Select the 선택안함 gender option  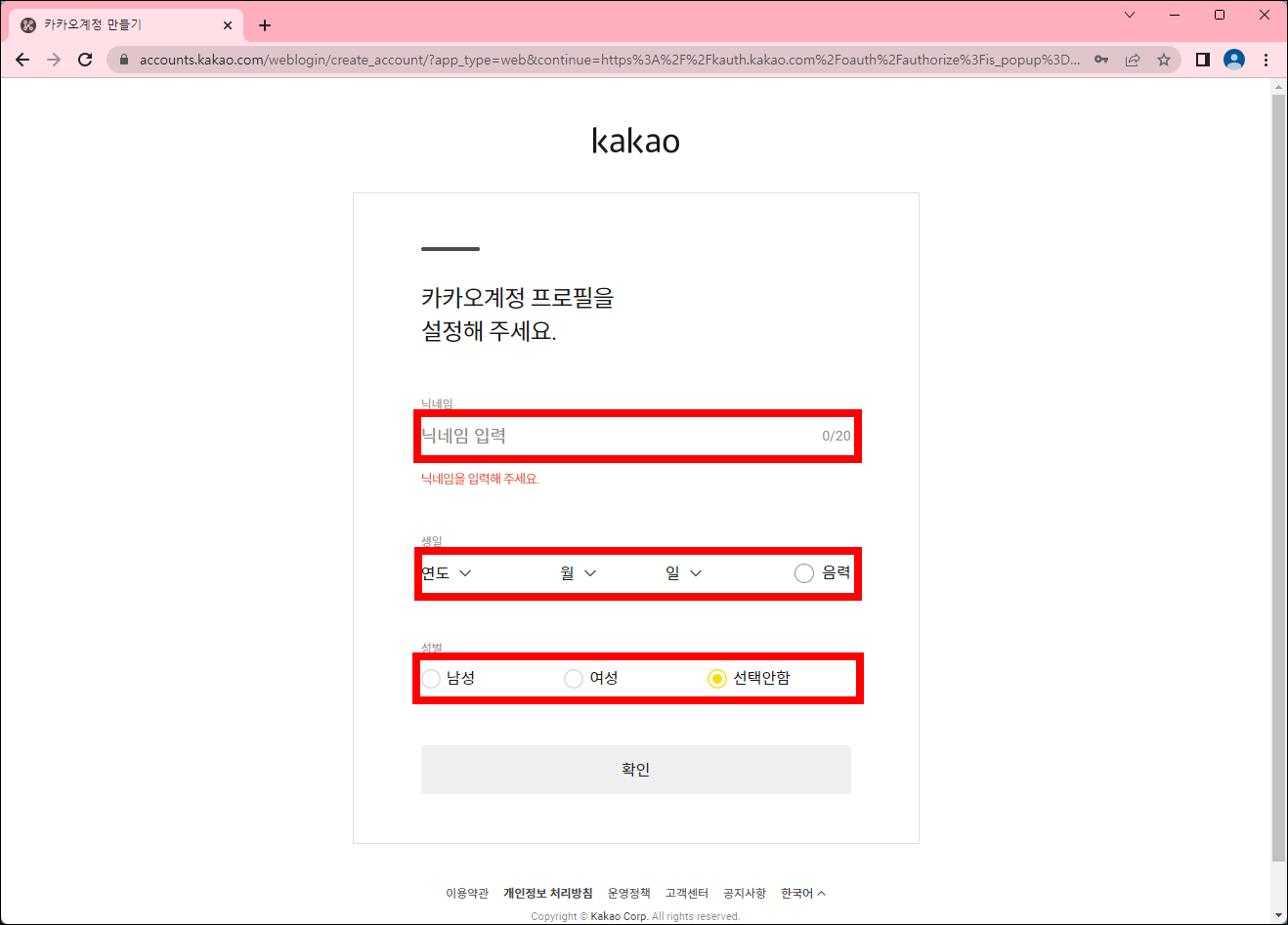coord(749,678)
